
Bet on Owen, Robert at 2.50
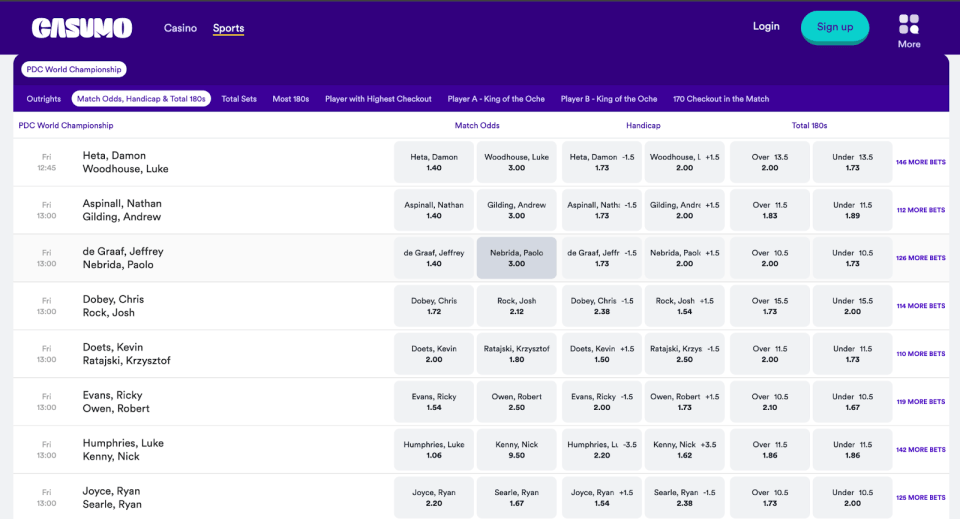pyautogui.click(x=516, y=401)
